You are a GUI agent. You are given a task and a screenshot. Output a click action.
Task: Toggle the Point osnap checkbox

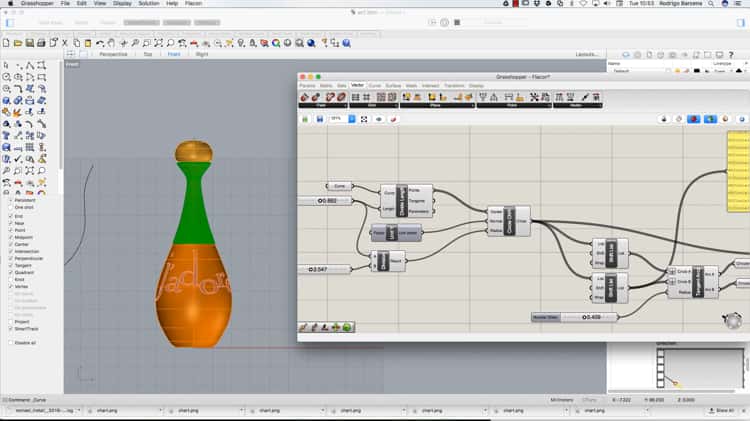[x=11, y=230]
